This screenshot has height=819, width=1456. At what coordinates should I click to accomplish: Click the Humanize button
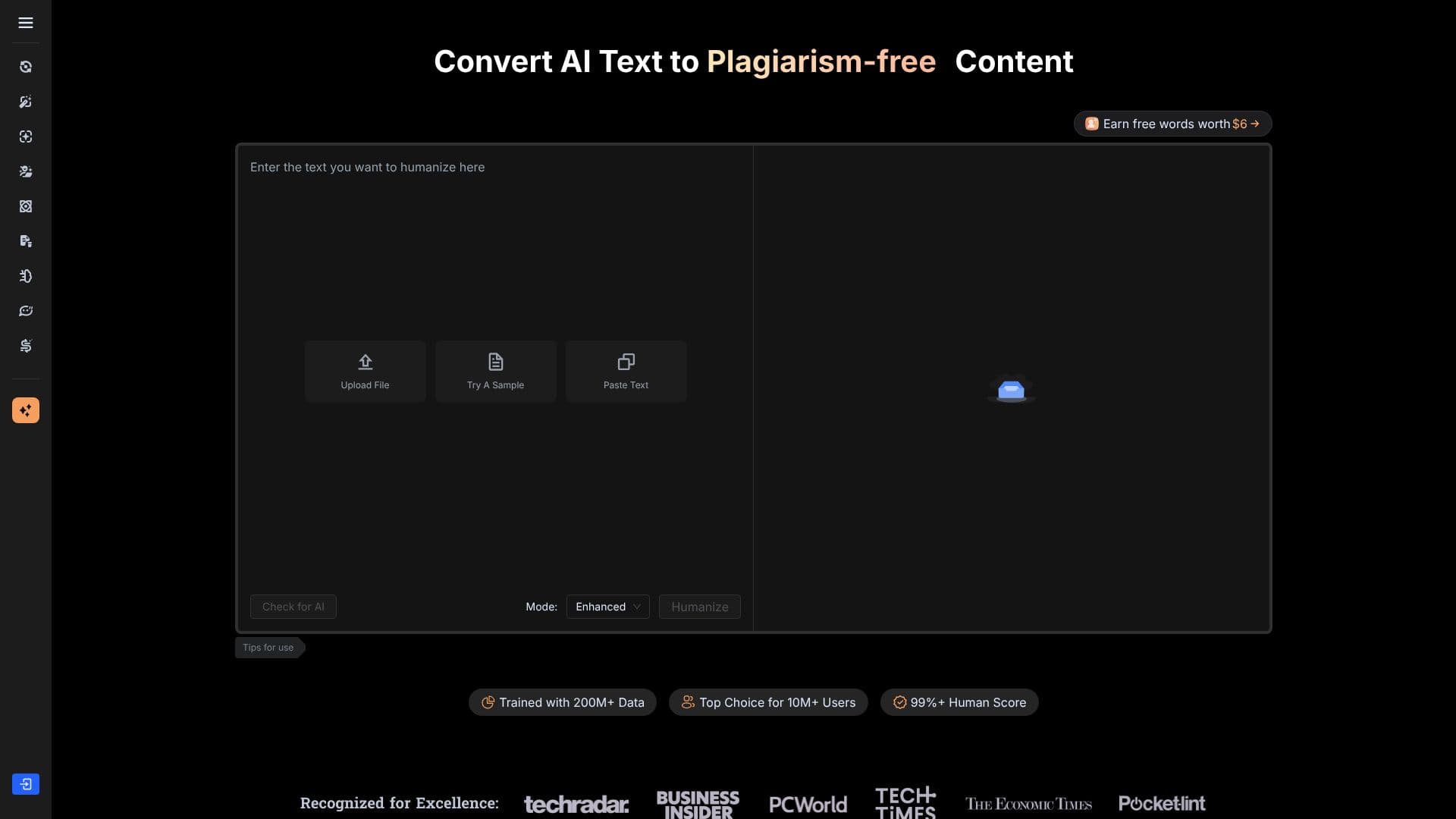click(699, 607)
